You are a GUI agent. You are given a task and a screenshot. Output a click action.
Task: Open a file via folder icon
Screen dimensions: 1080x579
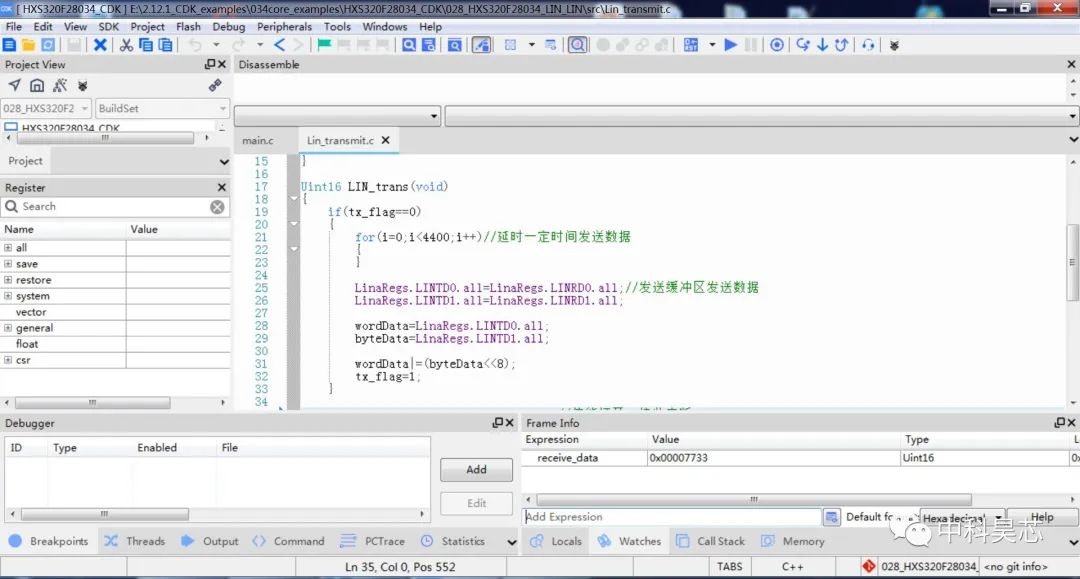[28, 45]
